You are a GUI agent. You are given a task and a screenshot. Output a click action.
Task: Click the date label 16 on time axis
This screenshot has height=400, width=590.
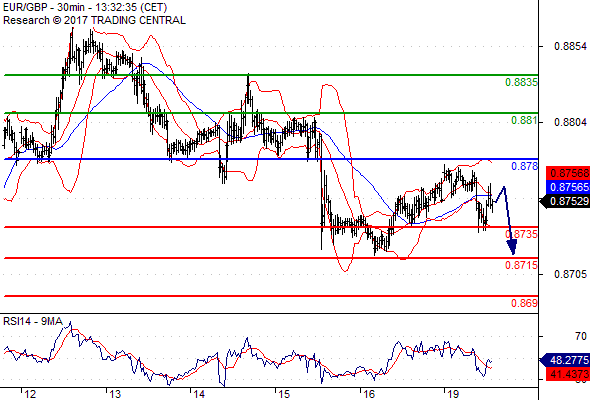(x=369, y=394)
